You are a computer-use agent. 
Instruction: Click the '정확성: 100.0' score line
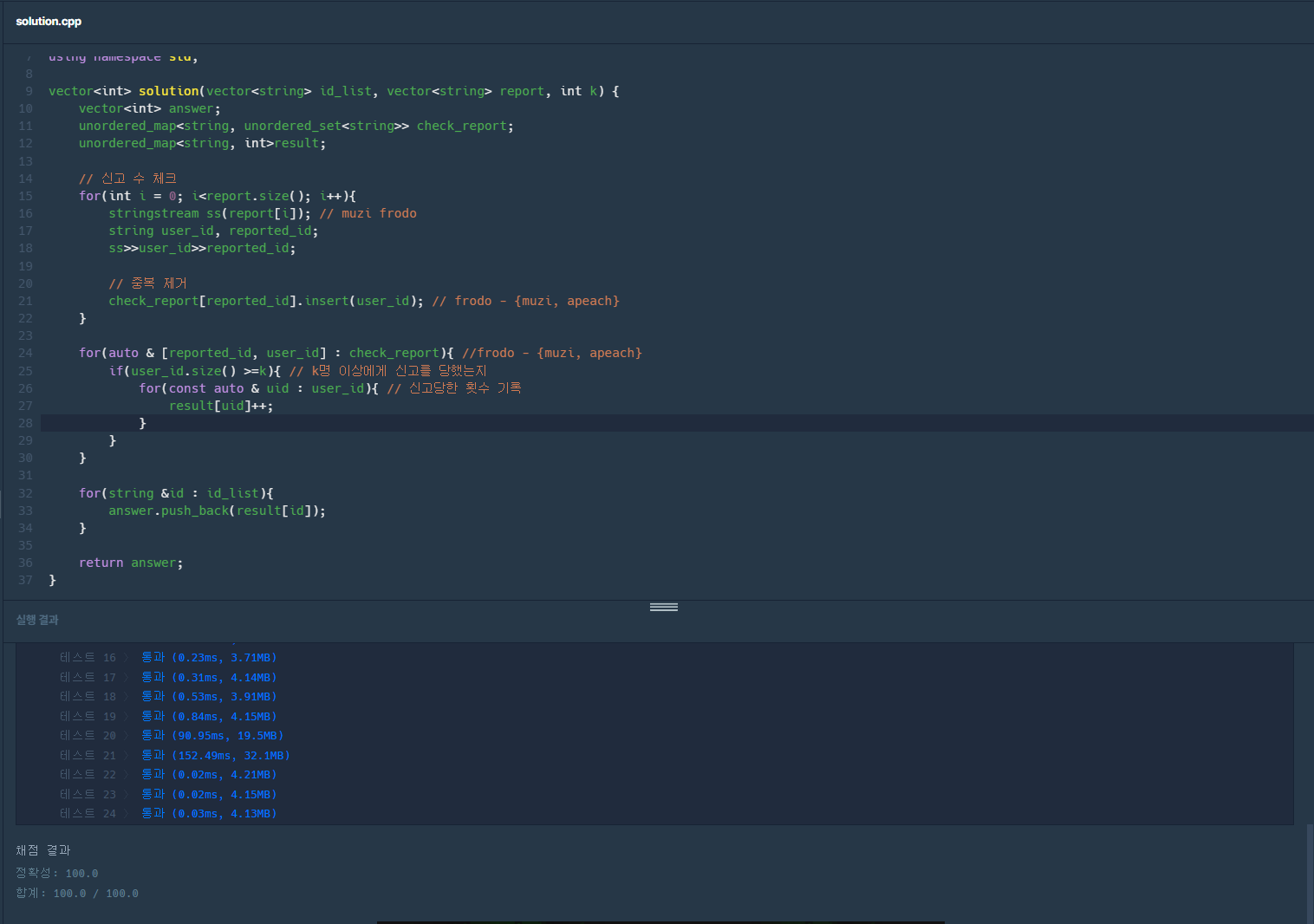tap(57, 873)
